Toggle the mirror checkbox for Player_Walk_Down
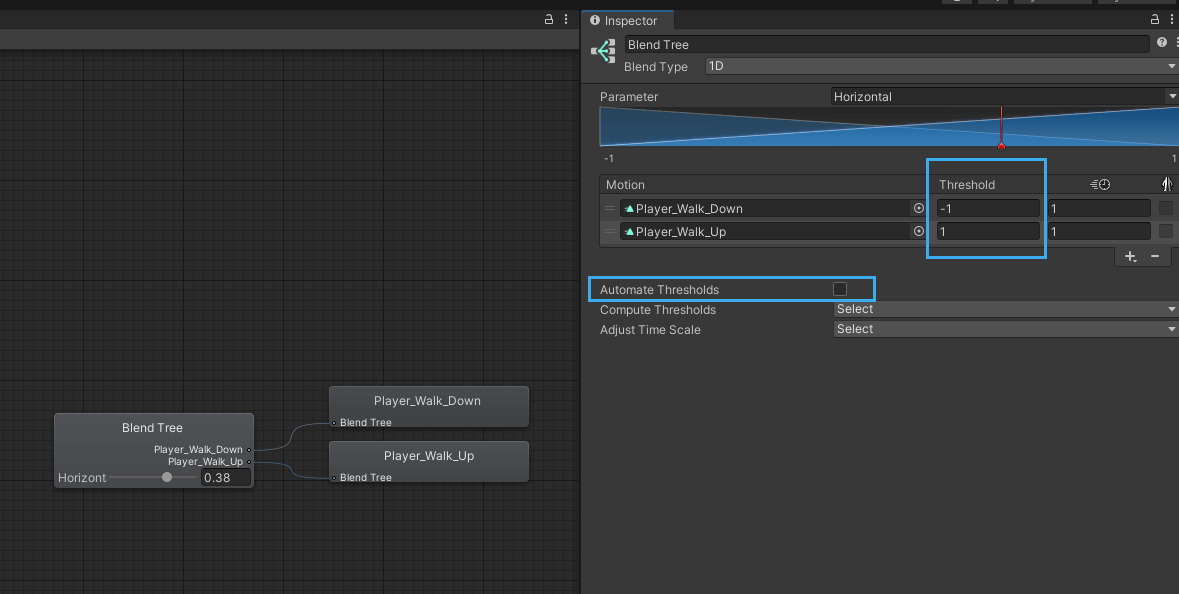 [x=1165, y=209]
